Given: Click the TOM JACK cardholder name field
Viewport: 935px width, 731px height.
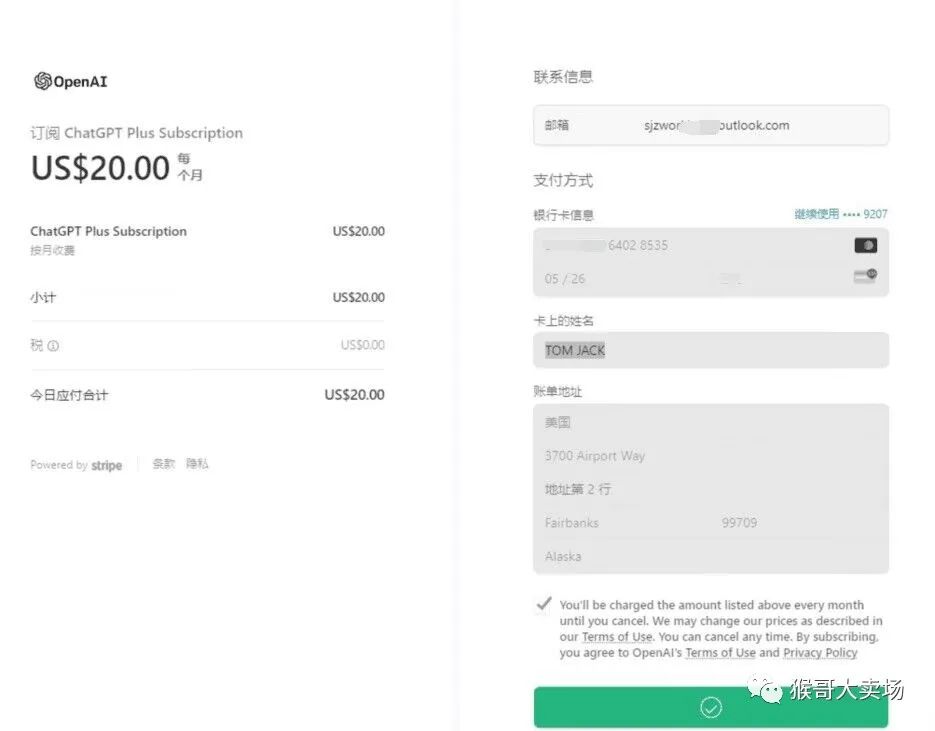Looking at the screenshot, I should [x=711, y=350].
